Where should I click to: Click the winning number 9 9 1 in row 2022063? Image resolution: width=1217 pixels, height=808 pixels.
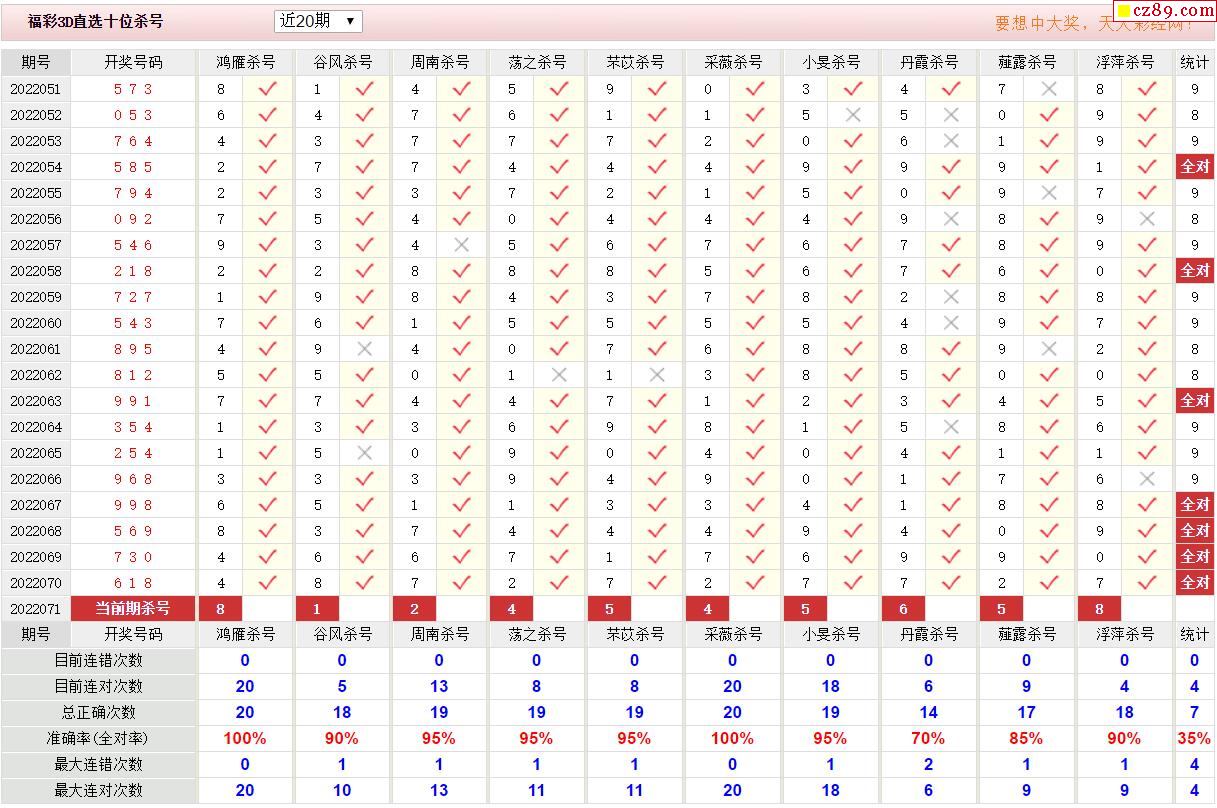(133, 401)
